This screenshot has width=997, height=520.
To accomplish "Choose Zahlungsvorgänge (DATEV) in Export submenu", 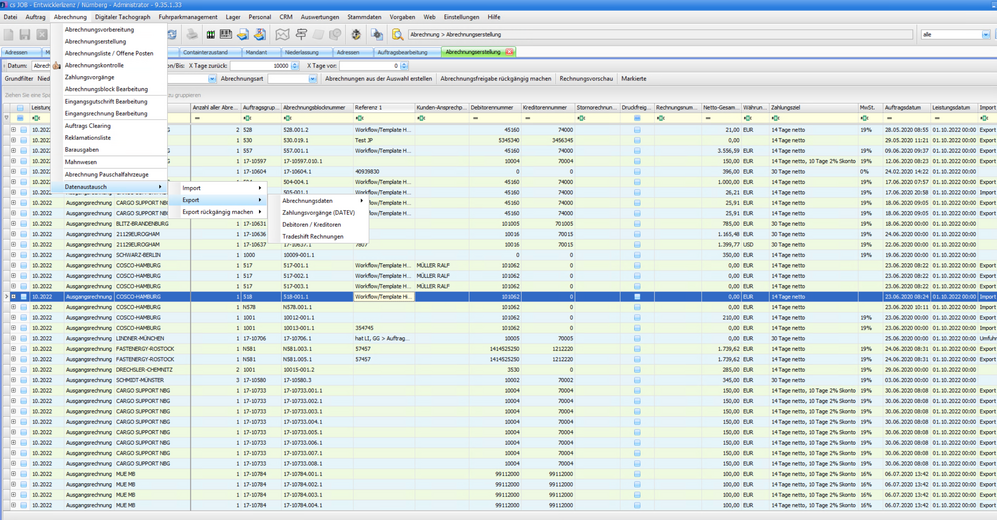I will 319,213.
